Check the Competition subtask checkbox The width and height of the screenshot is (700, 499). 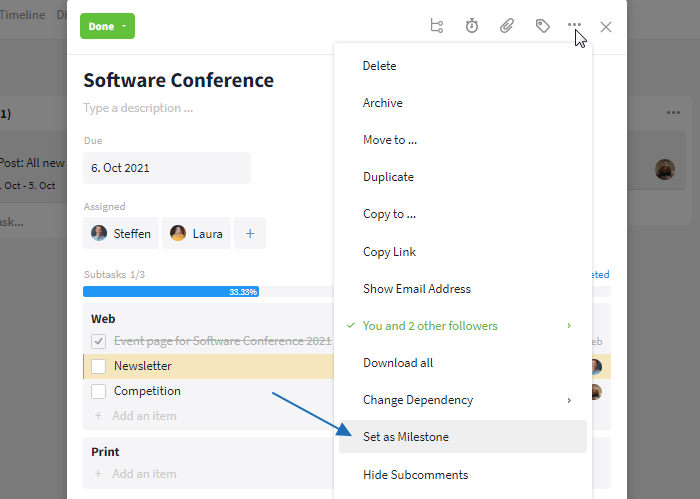99,391
